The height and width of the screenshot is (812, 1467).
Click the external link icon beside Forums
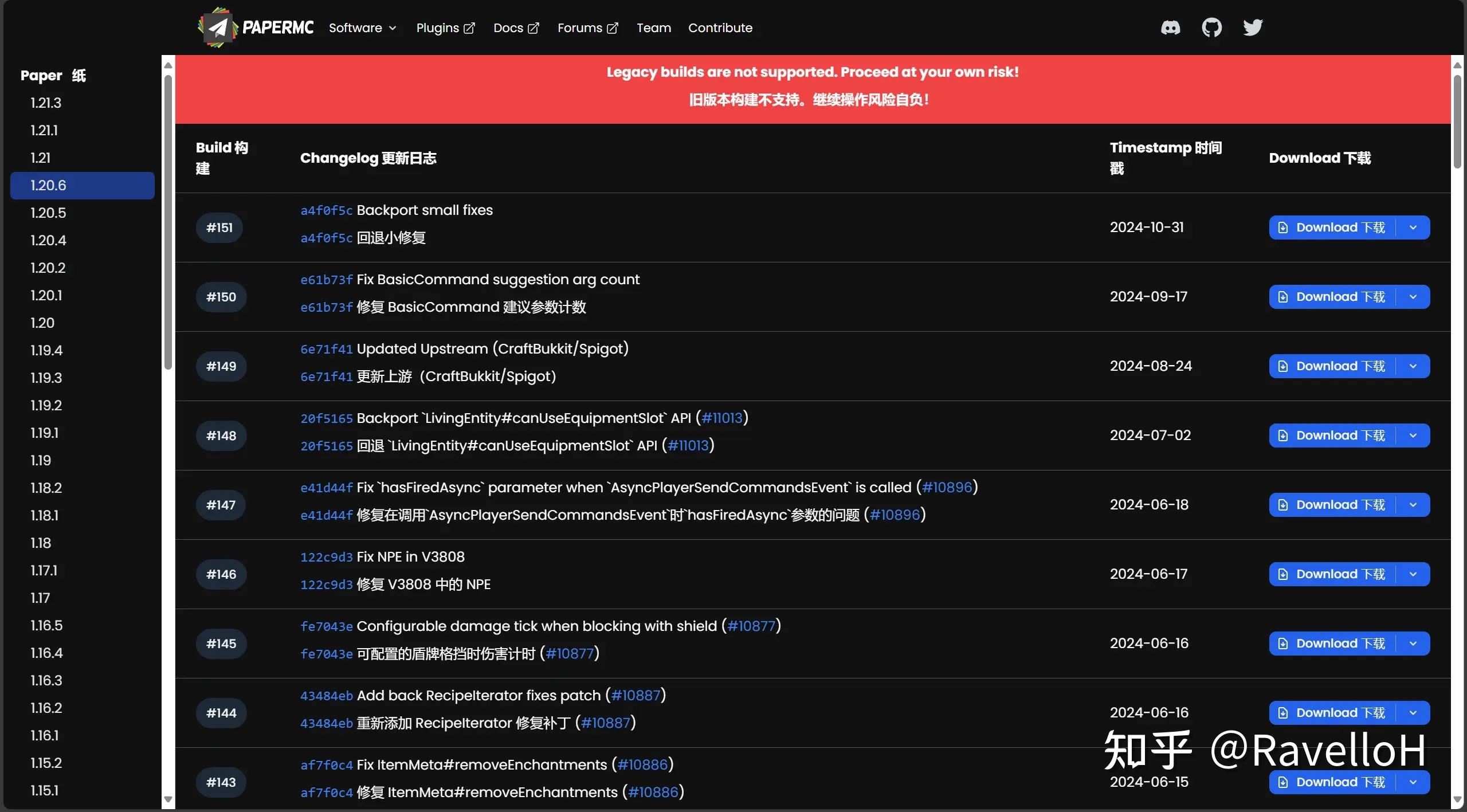click(613, 28)
